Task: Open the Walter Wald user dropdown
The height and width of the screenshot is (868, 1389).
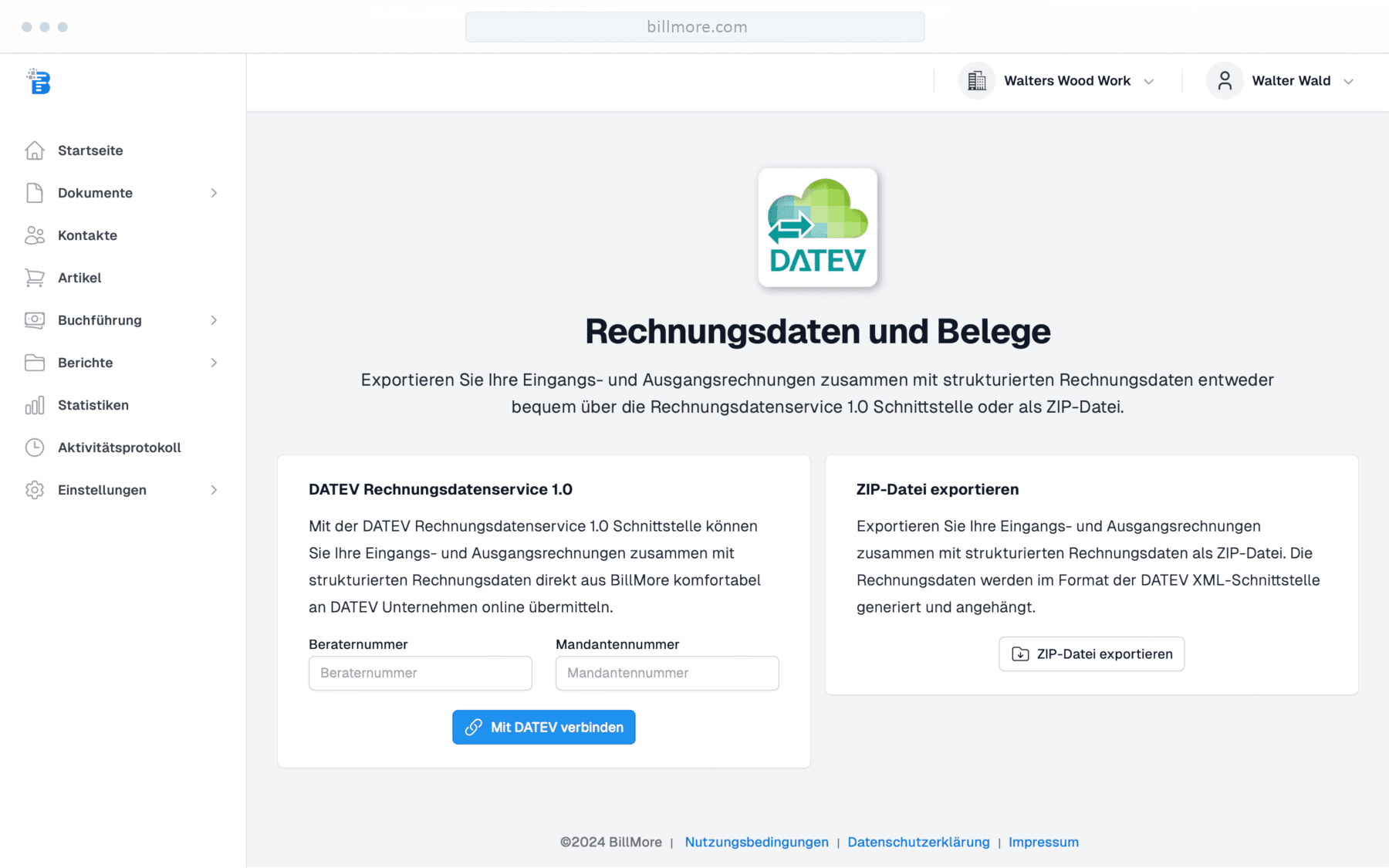Action: coord(1281,81)
